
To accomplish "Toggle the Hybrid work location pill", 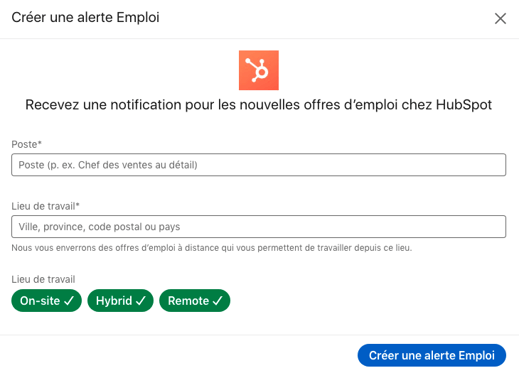I will click(x=120, y=301).
